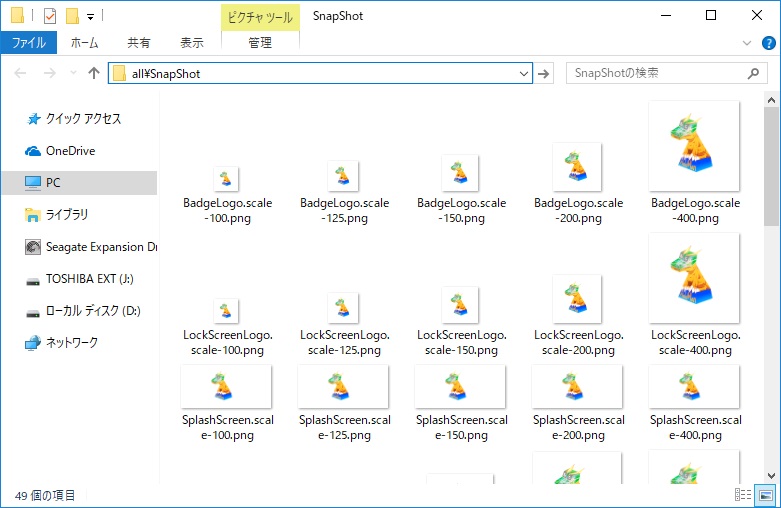This screenshot has width=781, height=508.
Task: Click the ライブラリ folder icon
Action: click(x=33, y=215)
